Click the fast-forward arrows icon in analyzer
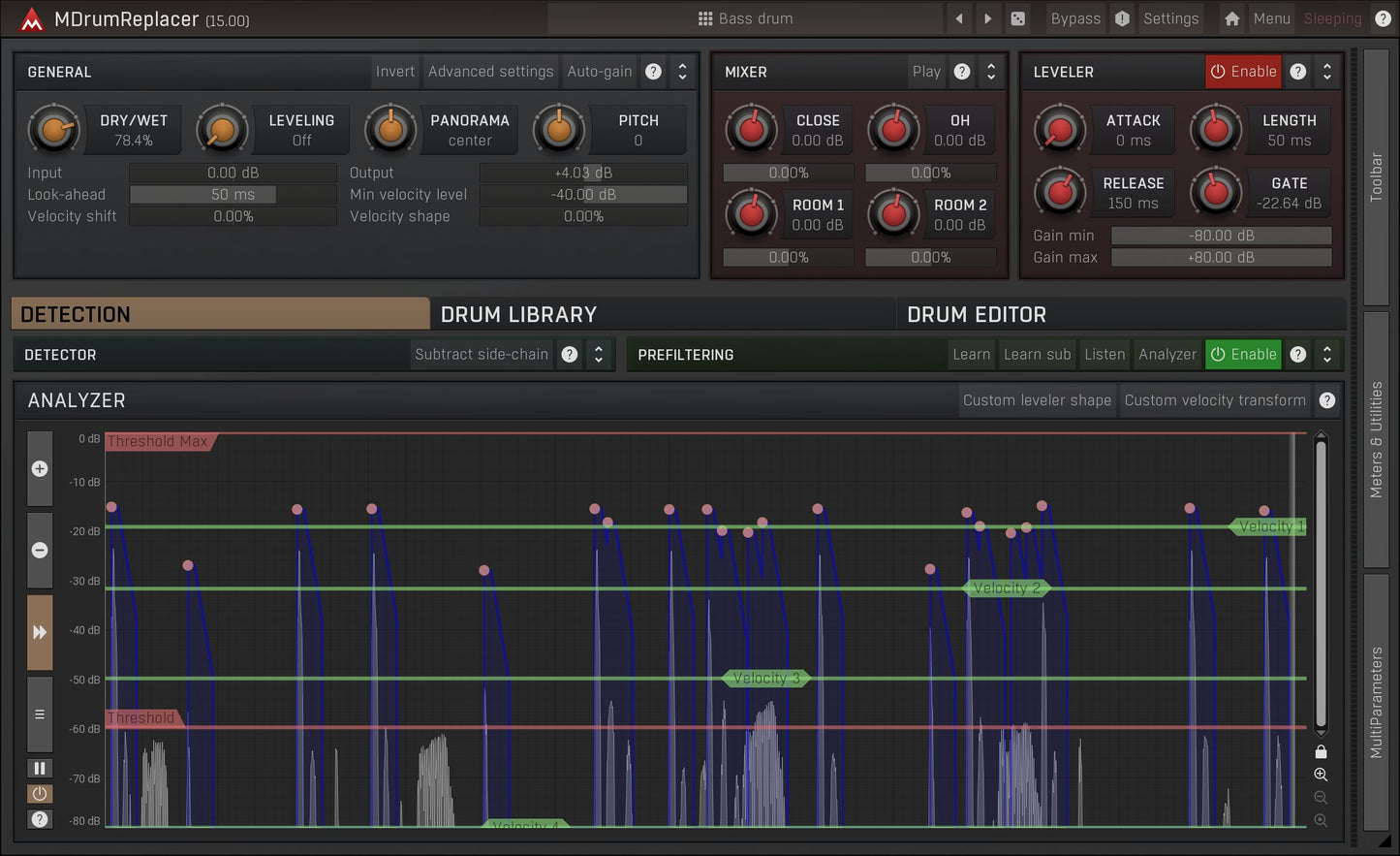The width and height of the screenshot is (1400, 856). click(x=40, y=632)
